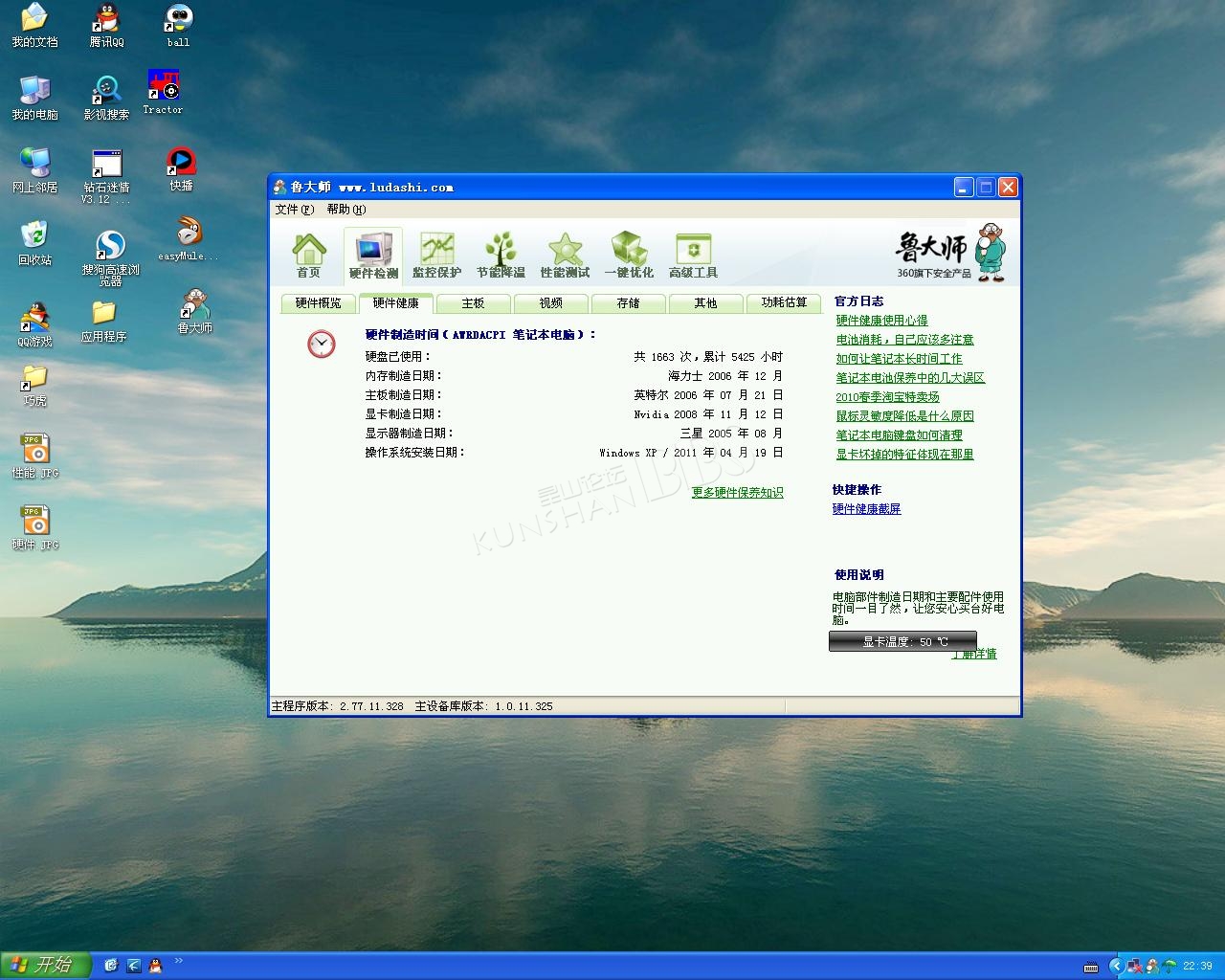Switch to 其他 tab

(x=706, y=303)
